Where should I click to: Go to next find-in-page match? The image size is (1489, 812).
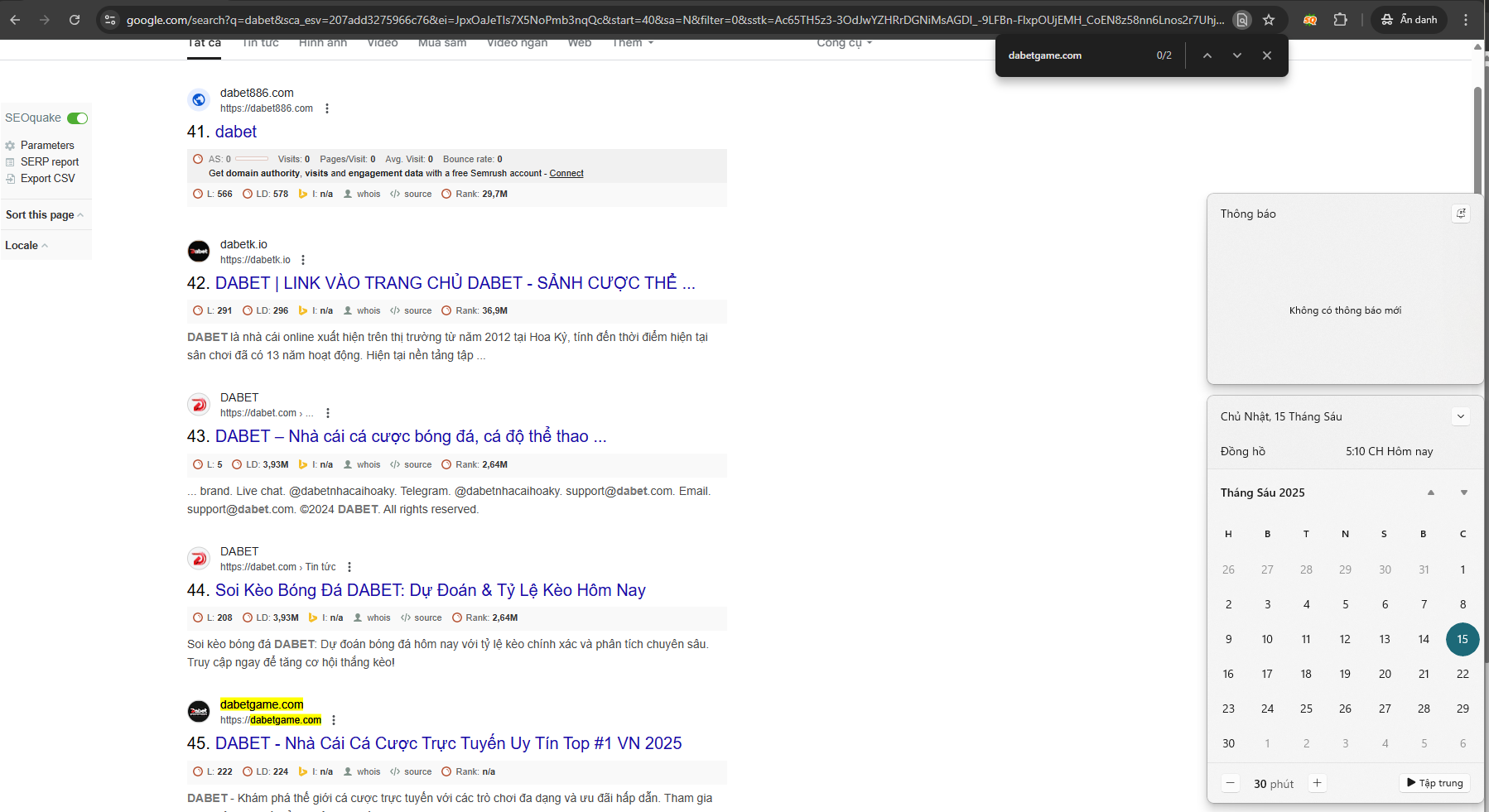point(1237,55)
